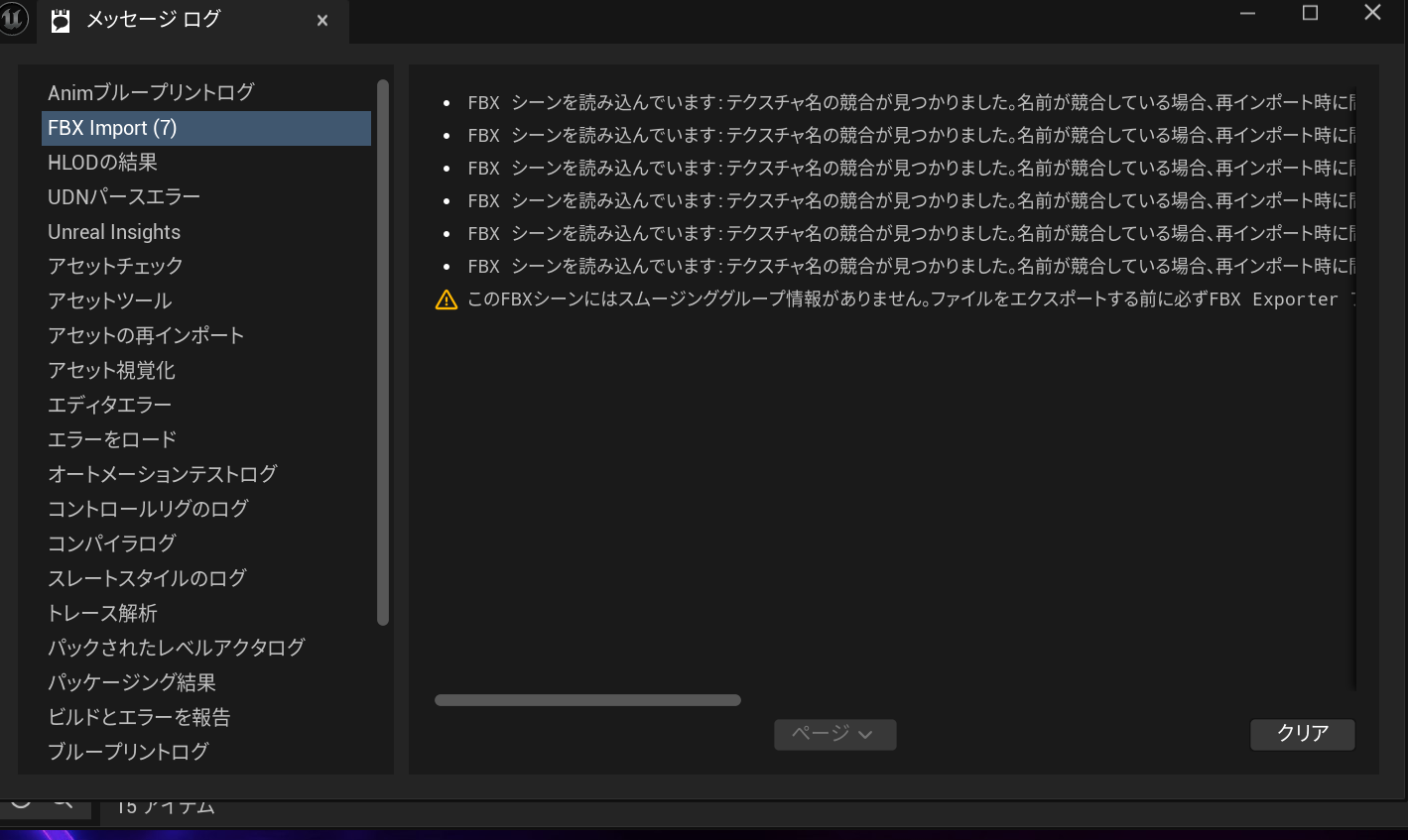
Task: Click the Unreal Engine logo icon
Action: pos(14,18)
